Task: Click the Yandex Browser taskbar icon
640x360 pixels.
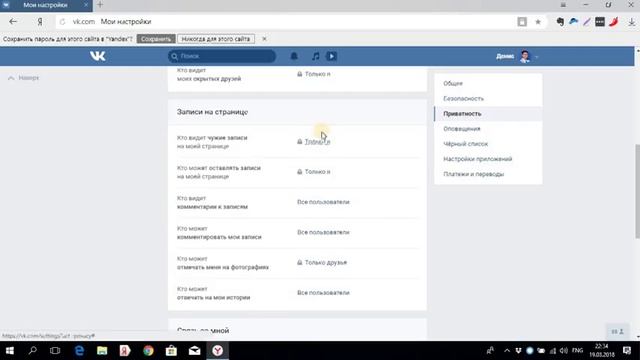Action: click(218, 351)
